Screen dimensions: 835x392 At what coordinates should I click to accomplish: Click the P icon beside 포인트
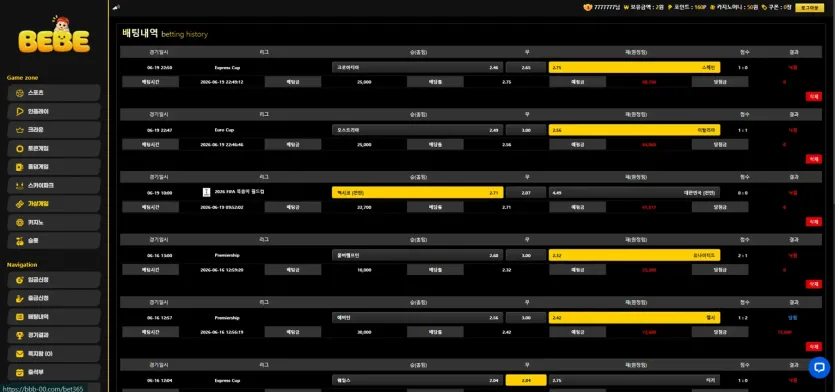(670, 7)
